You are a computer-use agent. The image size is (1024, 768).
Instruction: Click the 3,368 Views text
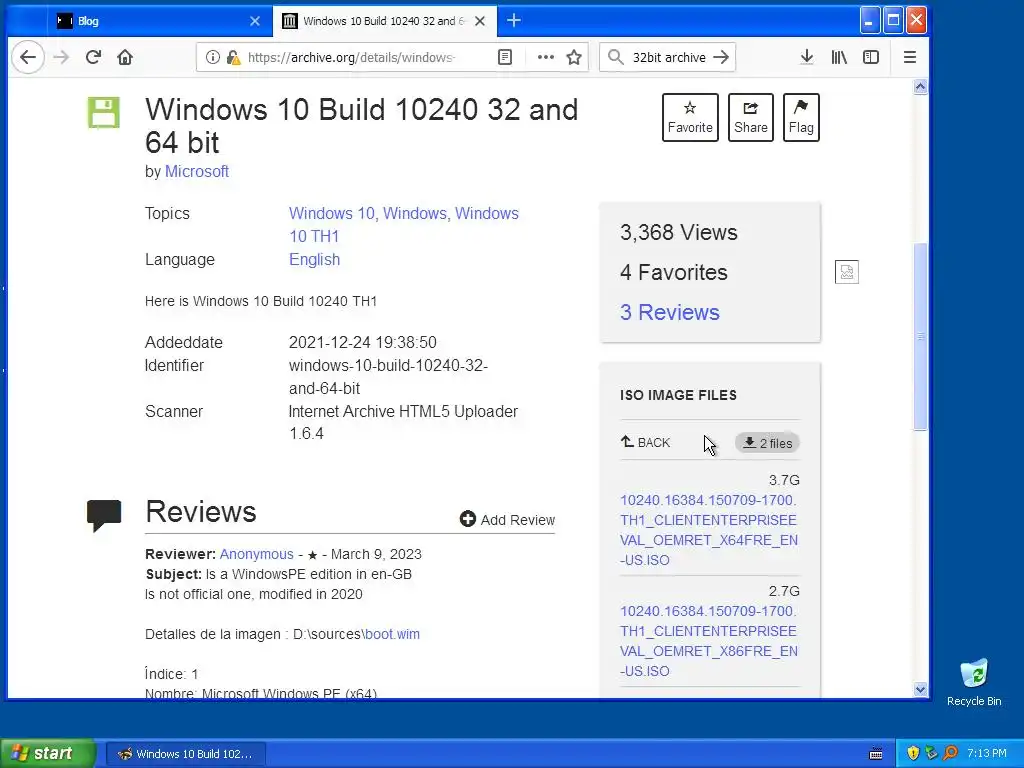[x=679, y=232]
